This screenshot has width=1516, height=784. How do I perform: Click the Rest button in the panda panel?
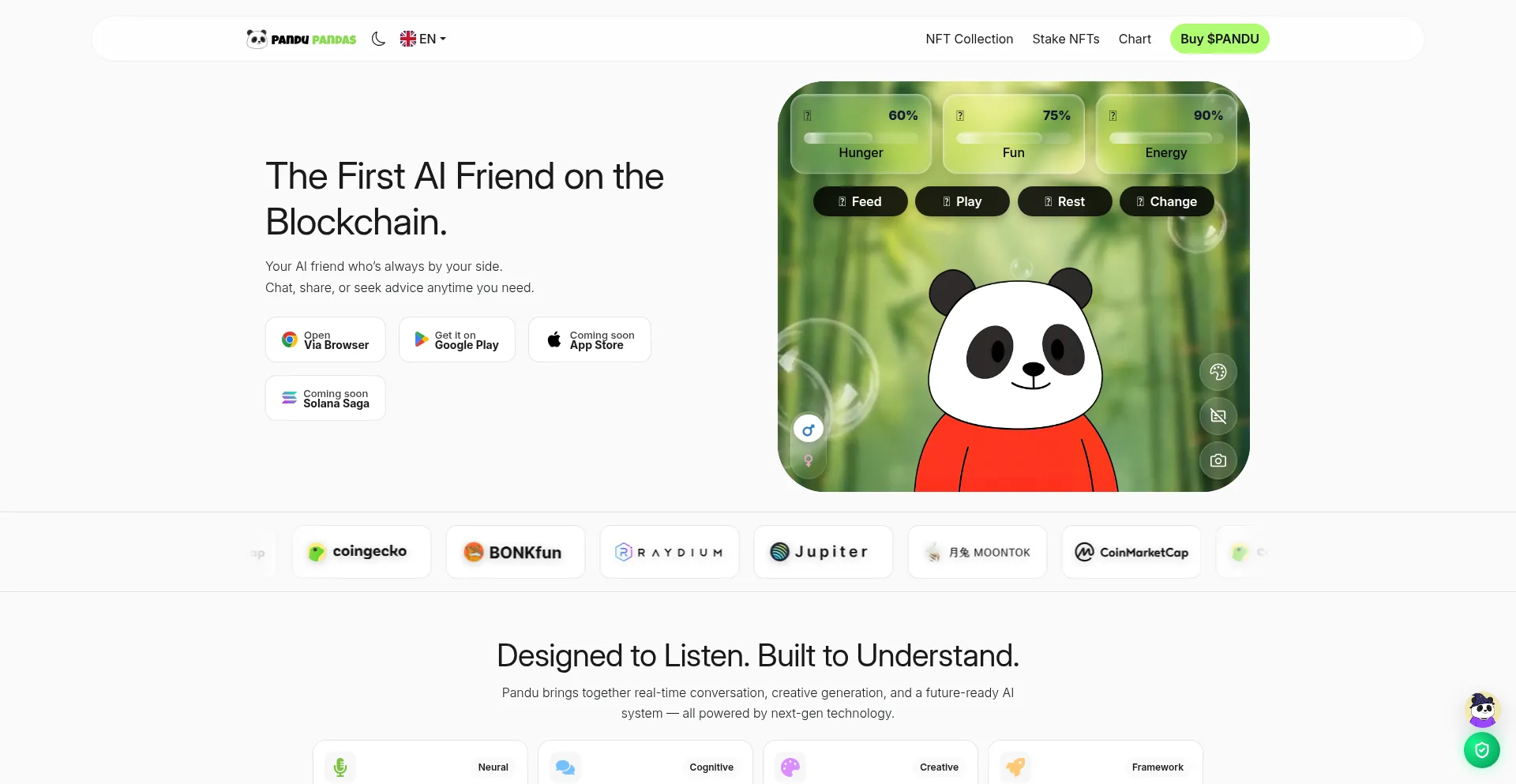[x=1064, y=201]
